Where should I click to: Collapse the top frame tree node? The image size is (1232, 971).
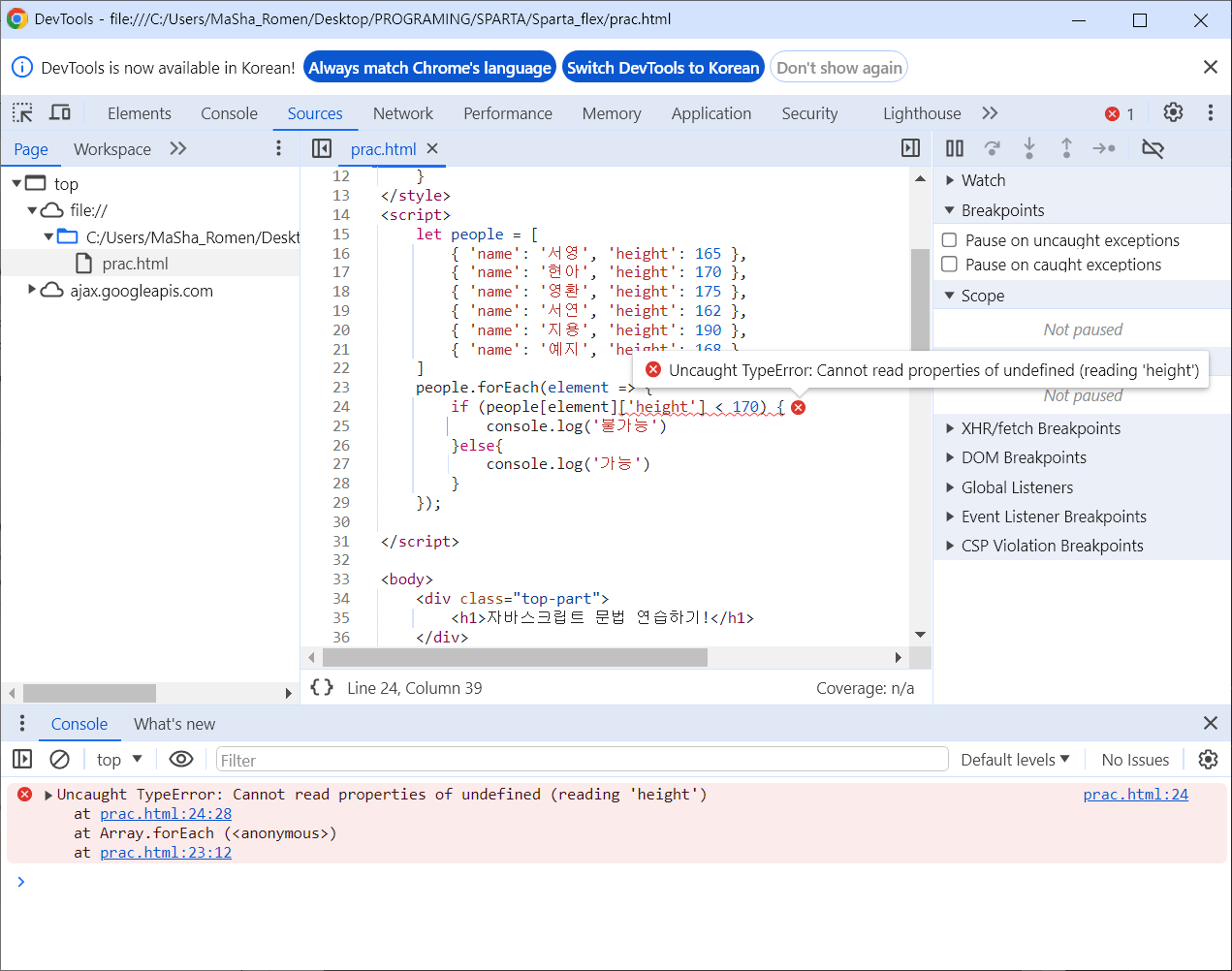pos(16,183)
